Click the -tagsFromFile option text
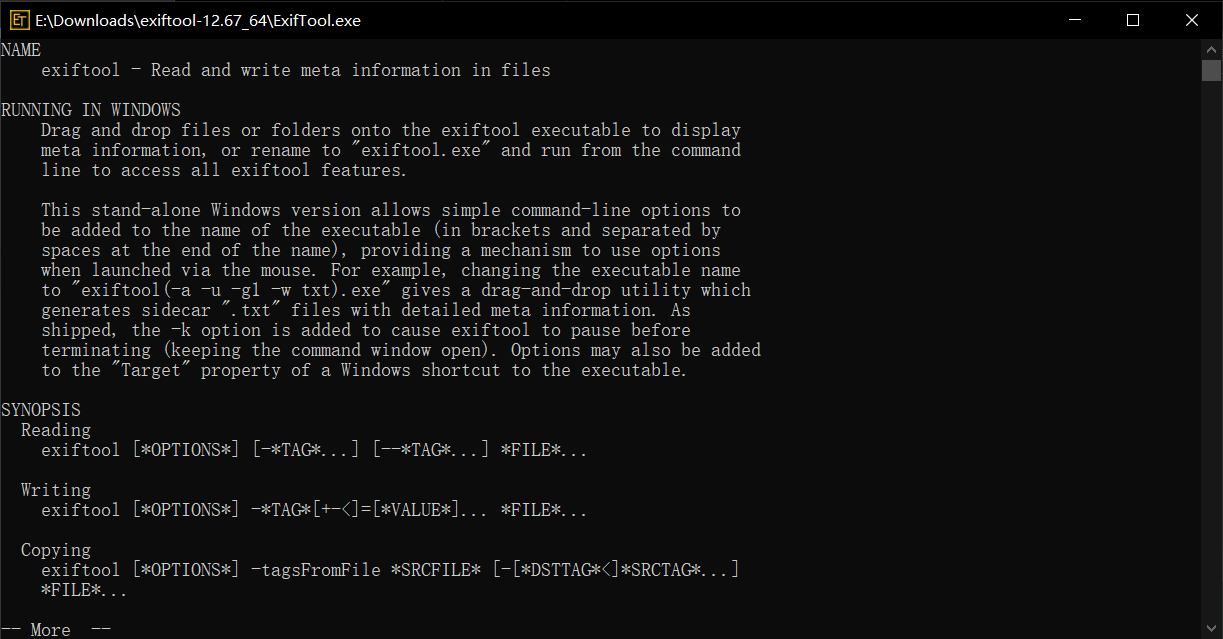The image size is (1223, 639). (x=316, y=570)
